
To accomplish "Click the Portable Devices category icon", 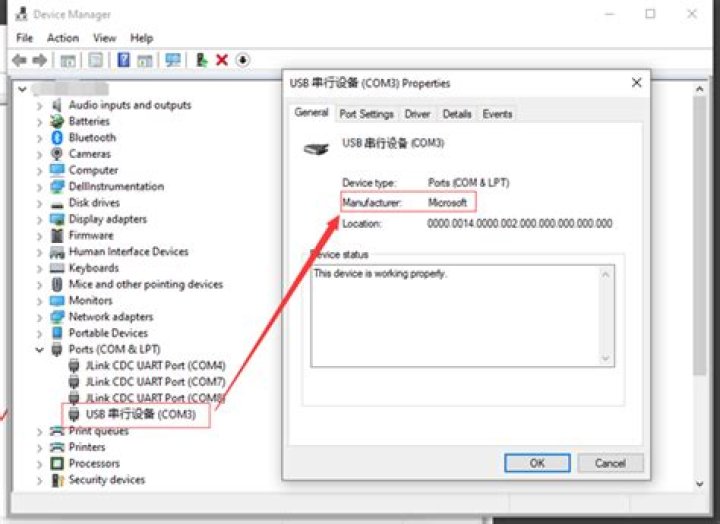I will click(x=57, y=333).
